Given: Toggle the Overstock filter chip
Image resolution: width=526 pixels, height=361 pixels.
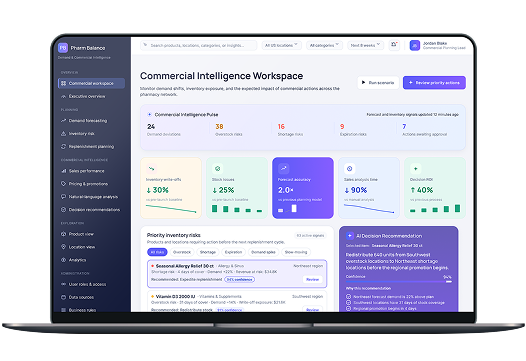Looking at the screenshot, I should pos(182,252).
